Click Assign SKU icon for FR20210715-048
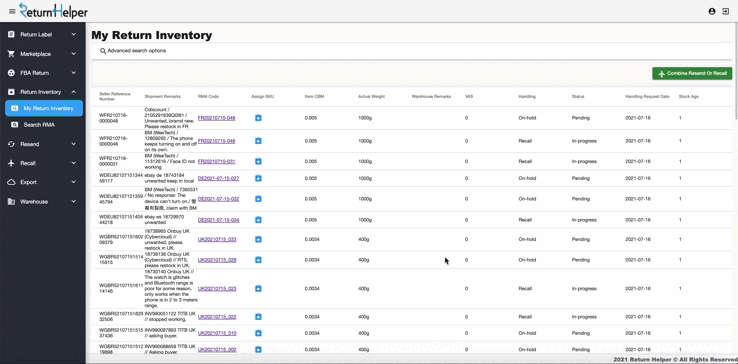This screenshot has height=364, width=738. point(258,118)
